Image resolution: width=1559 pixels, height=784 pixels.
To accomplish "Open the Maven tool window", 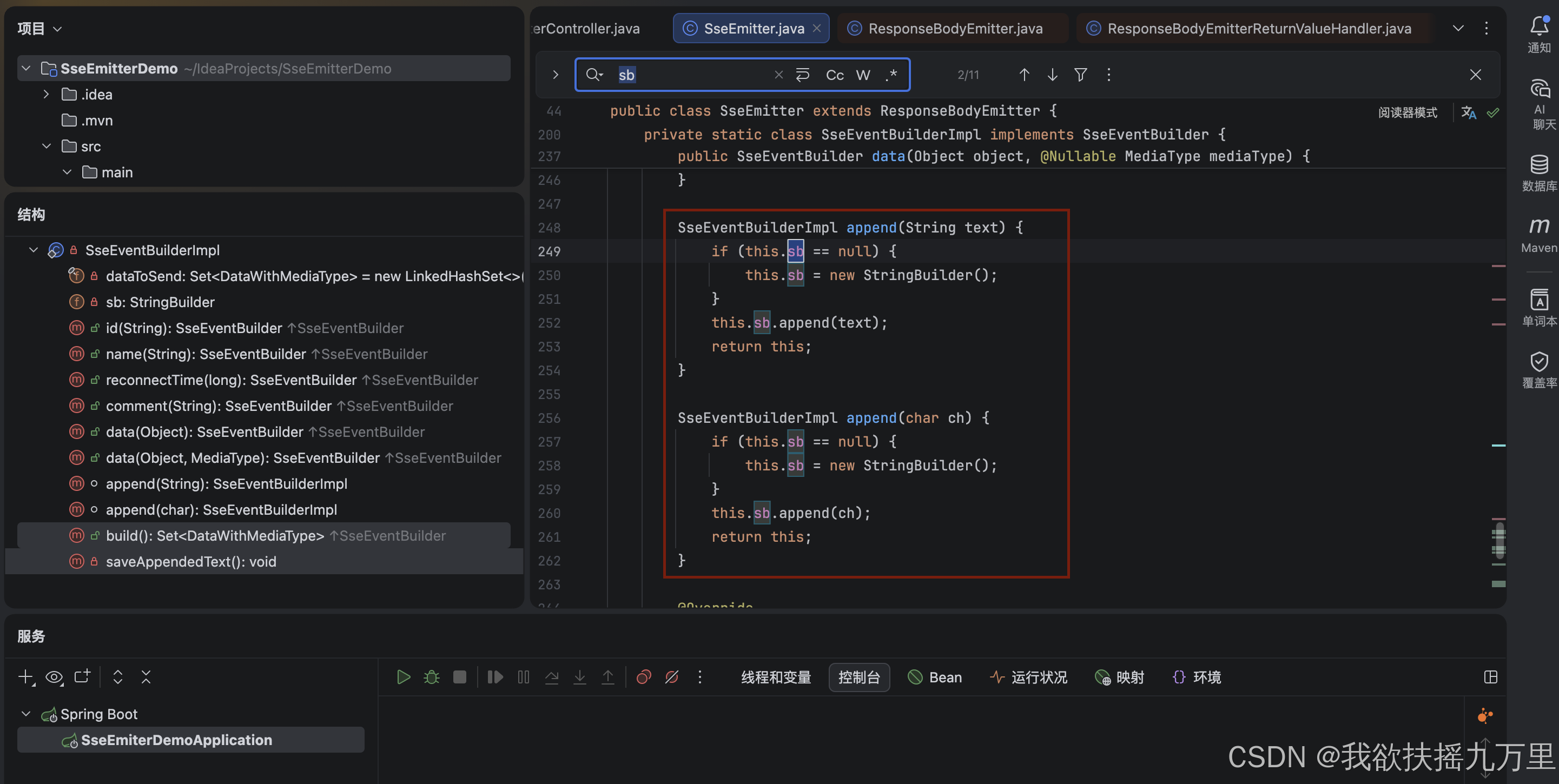I will tap(1539, 235).
